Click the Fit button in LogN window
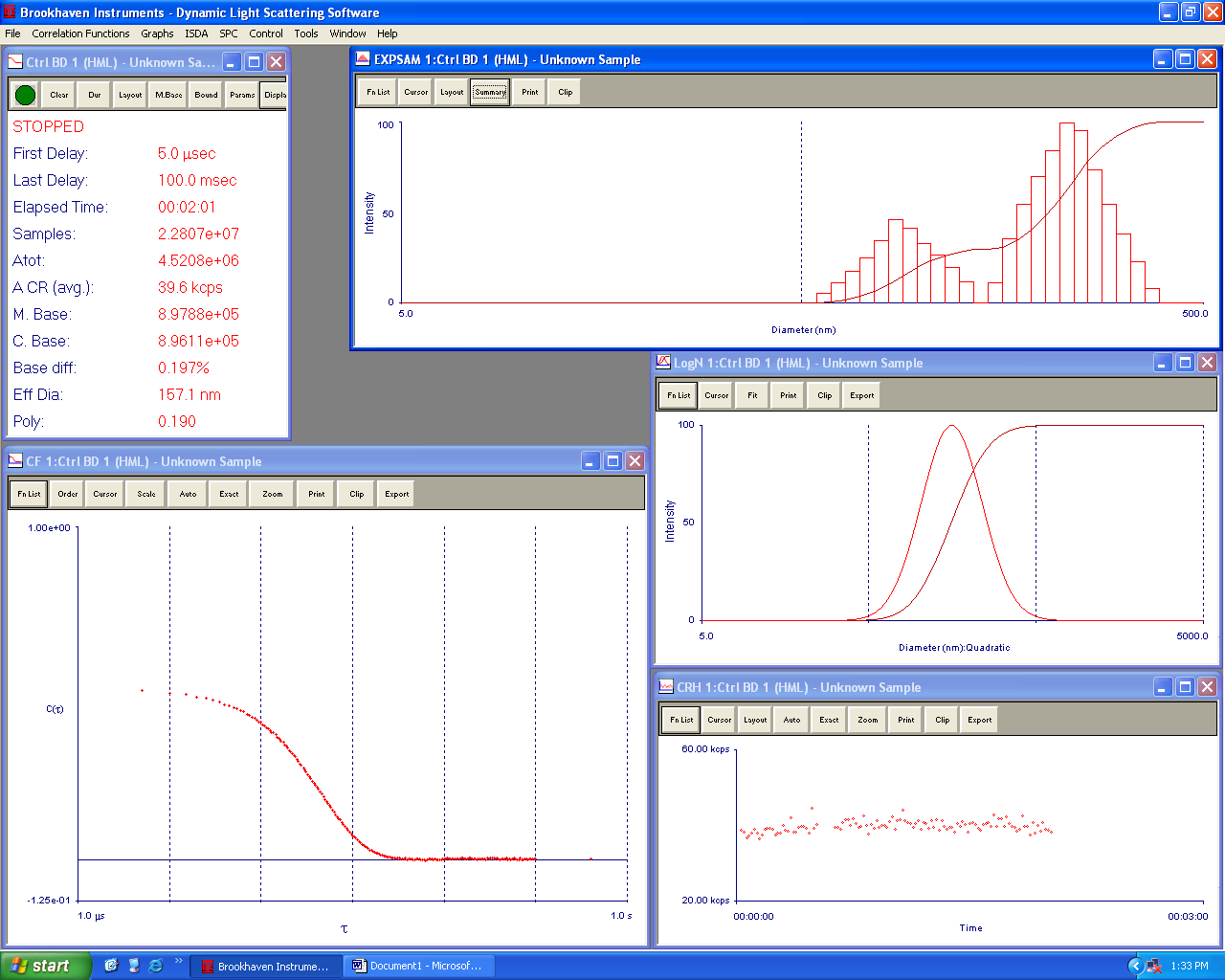 pyautogui.click(x=752, y=395)
